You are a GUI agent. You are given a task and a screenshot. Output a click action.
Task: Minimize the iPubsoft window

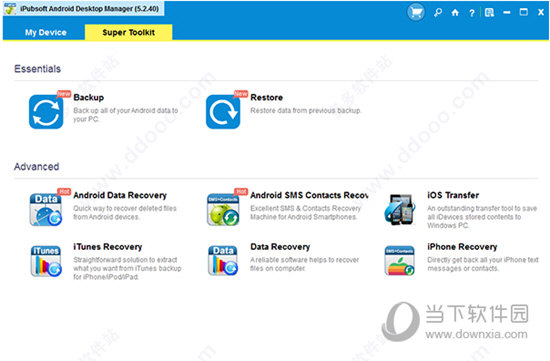click(x=507, y=13)
